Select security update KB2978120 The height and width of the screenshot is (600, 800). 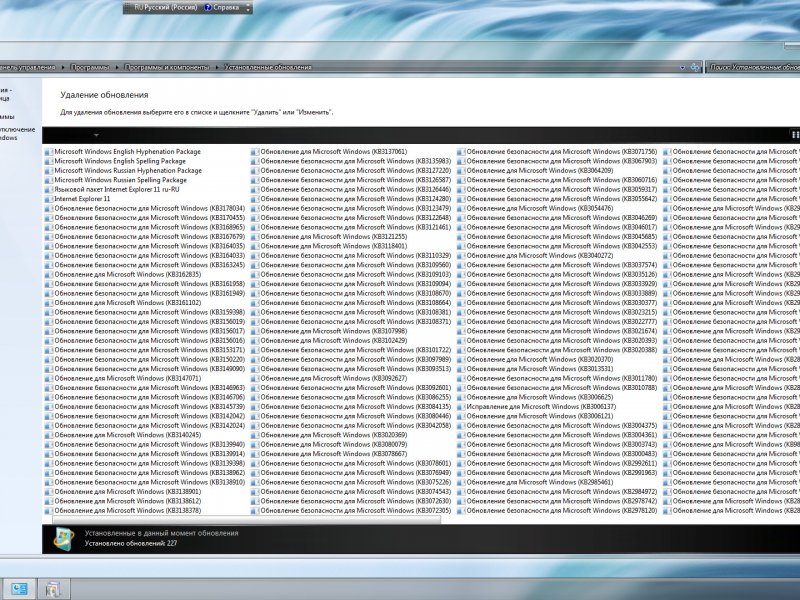557,510
